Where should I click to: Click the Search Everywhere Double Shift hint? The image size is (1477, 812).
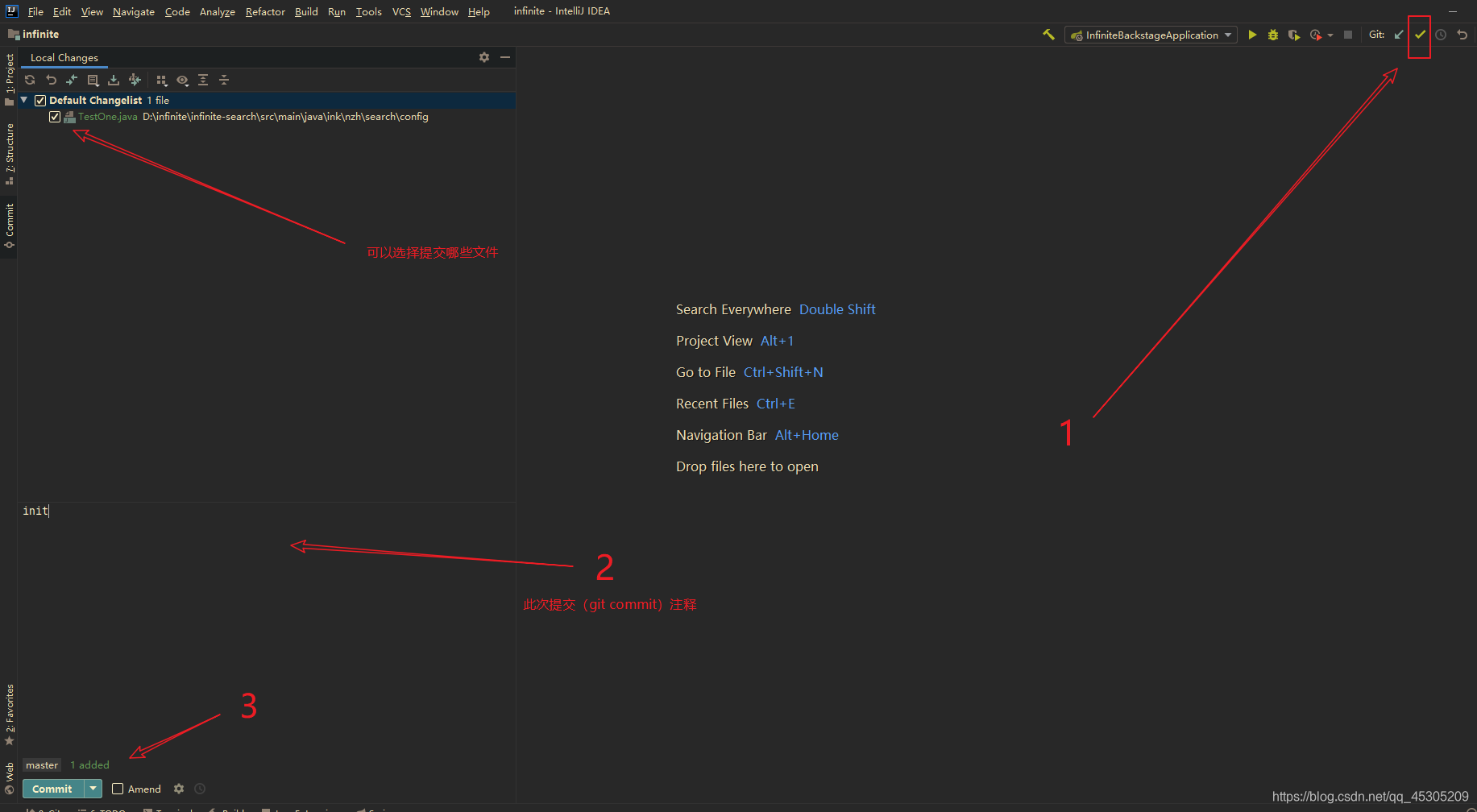[x=775, y=309]
